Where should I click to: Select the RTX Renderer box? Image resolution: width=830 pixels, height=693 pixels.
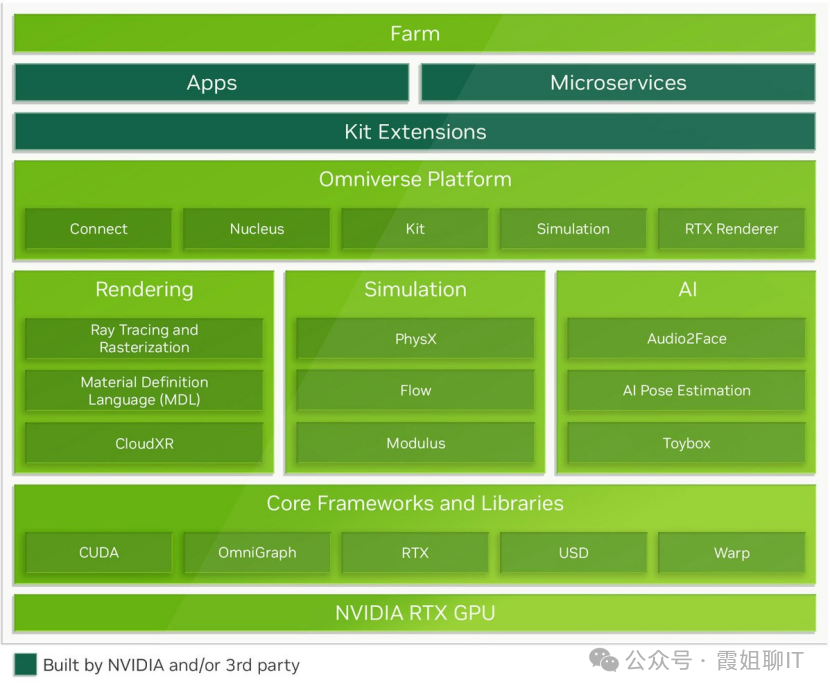point(732,229)
